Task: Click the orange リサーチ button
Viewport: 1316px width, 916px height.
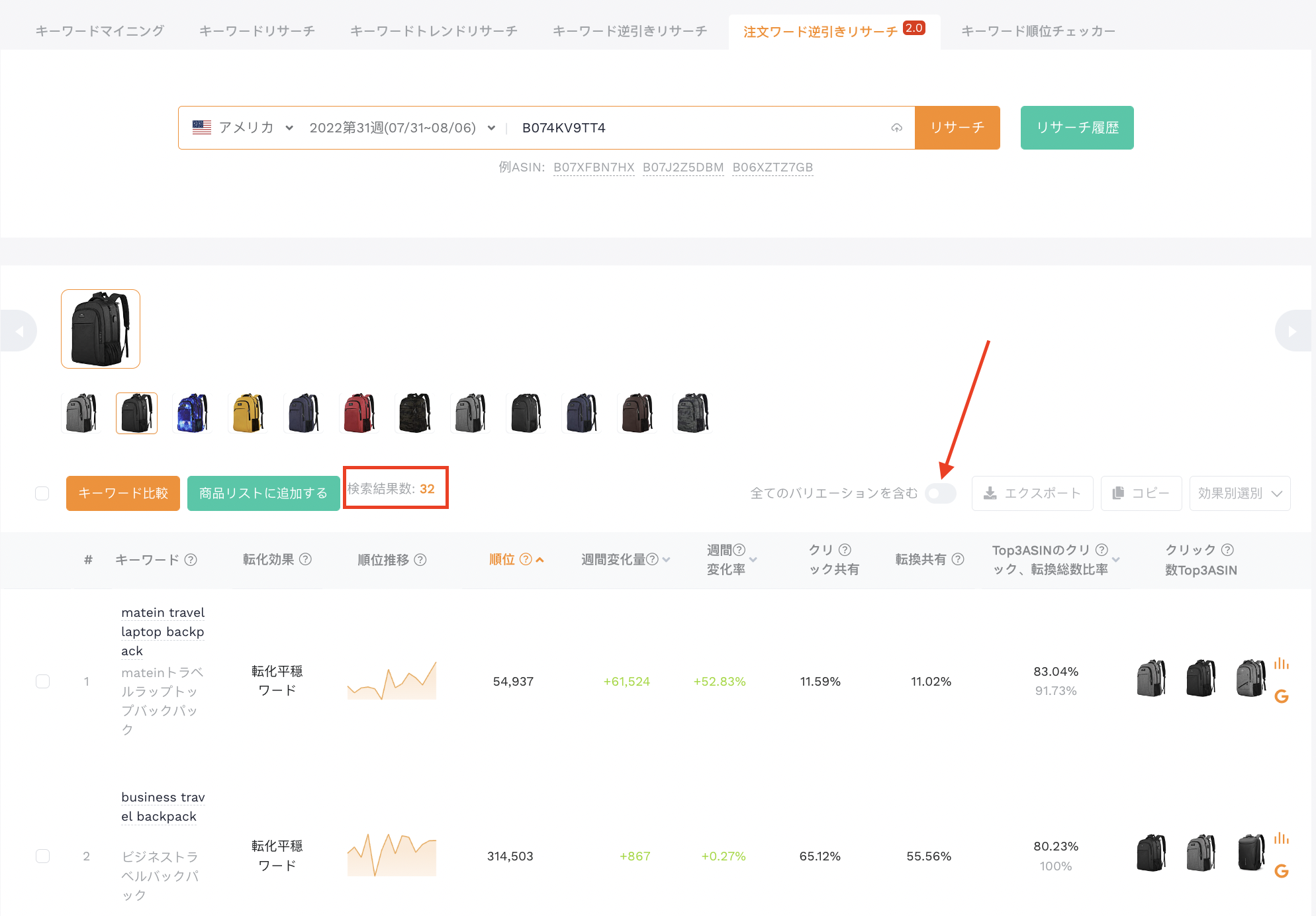Action: click(x=957, y=128)
